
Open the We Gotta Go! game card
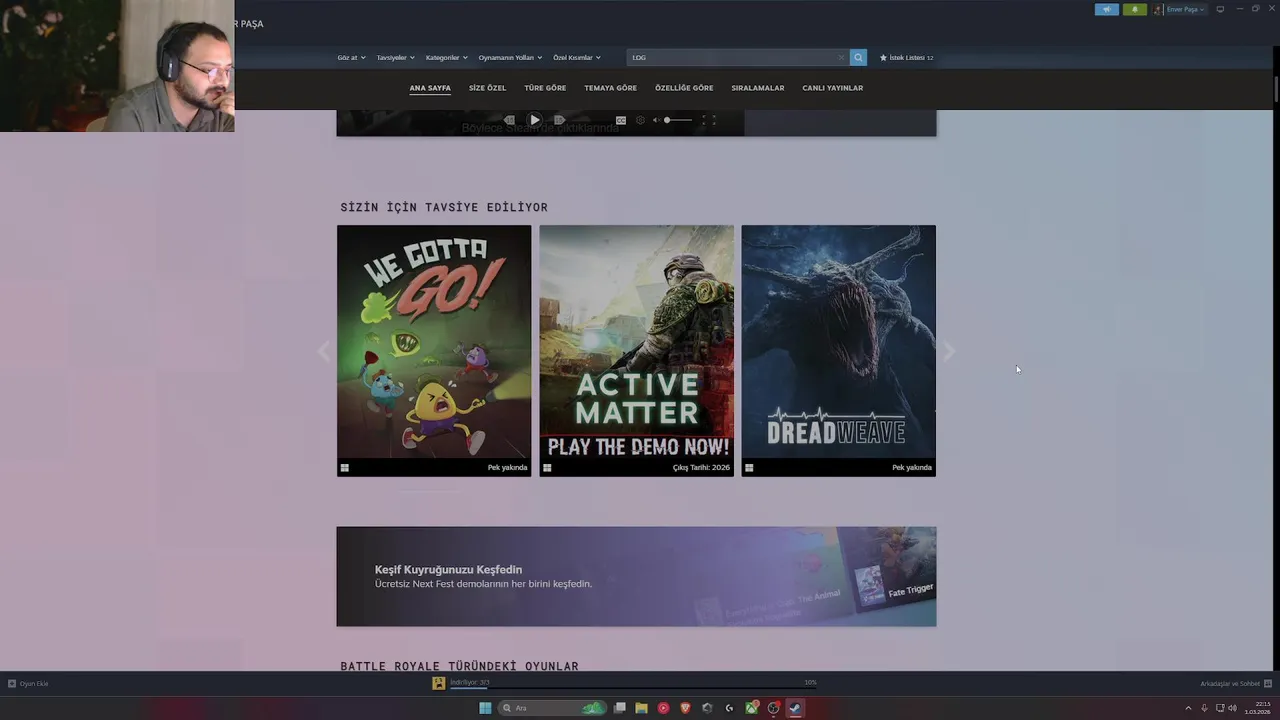[x=434, y=350]
